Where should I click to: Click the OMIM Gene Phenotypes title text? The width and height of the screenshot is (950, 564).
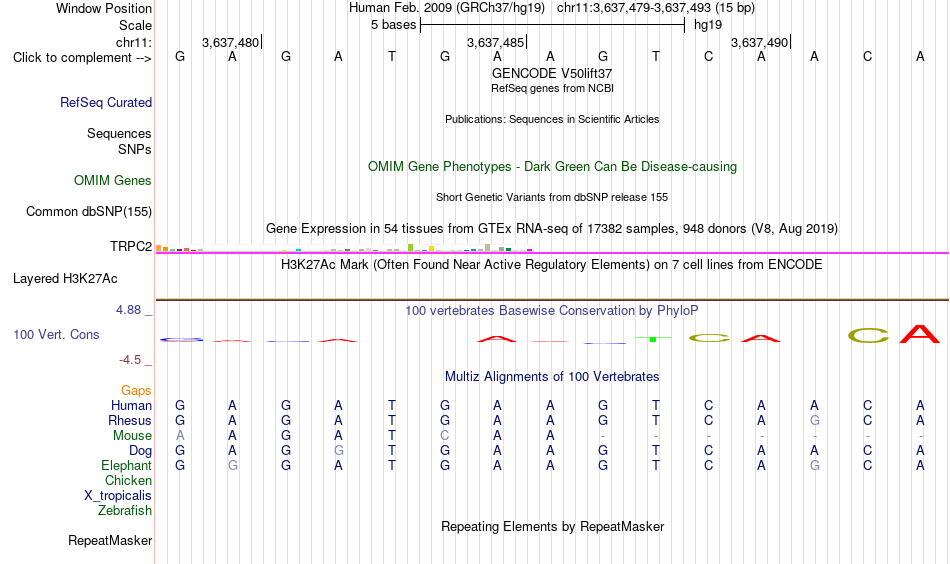coord(552,167)
